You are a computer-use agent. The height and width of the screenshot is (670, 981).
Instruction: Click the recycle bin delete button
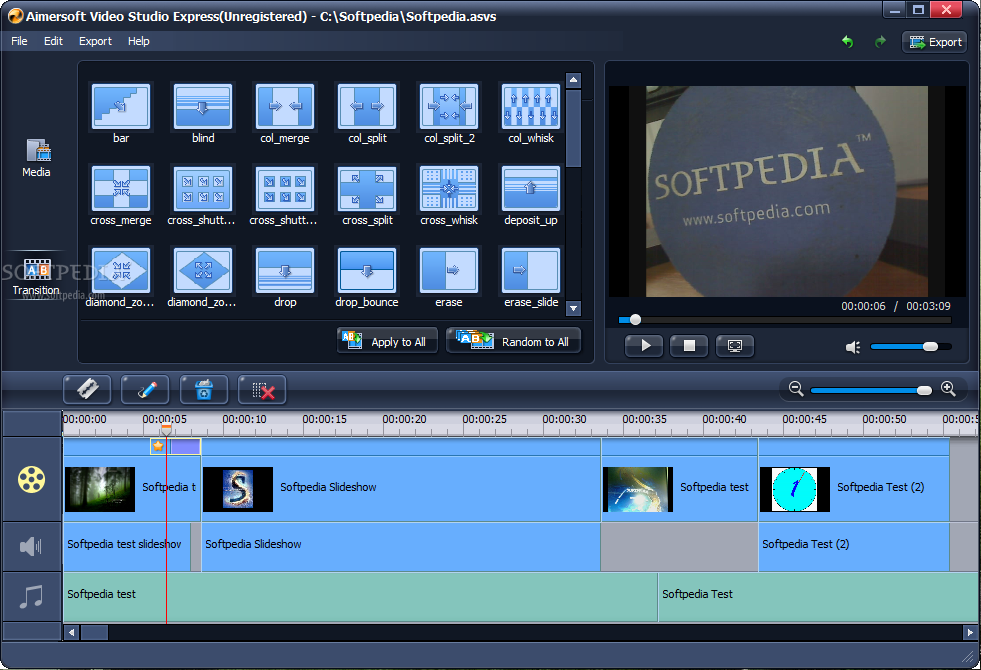point(203,390)
